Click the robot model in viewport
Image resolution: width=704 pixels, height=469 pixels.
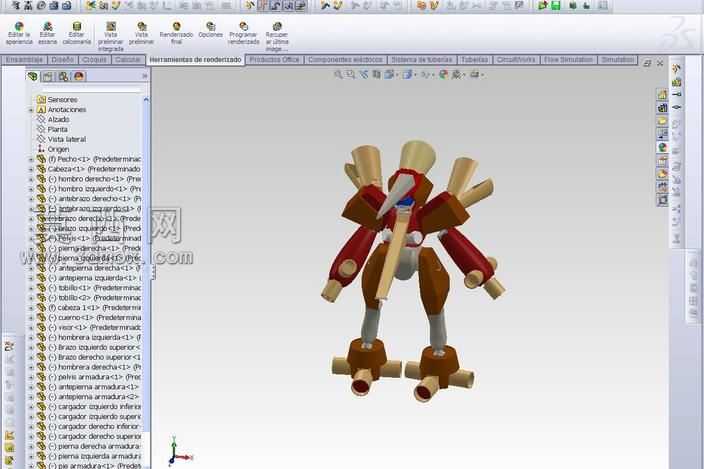click(x=411, y=269)
